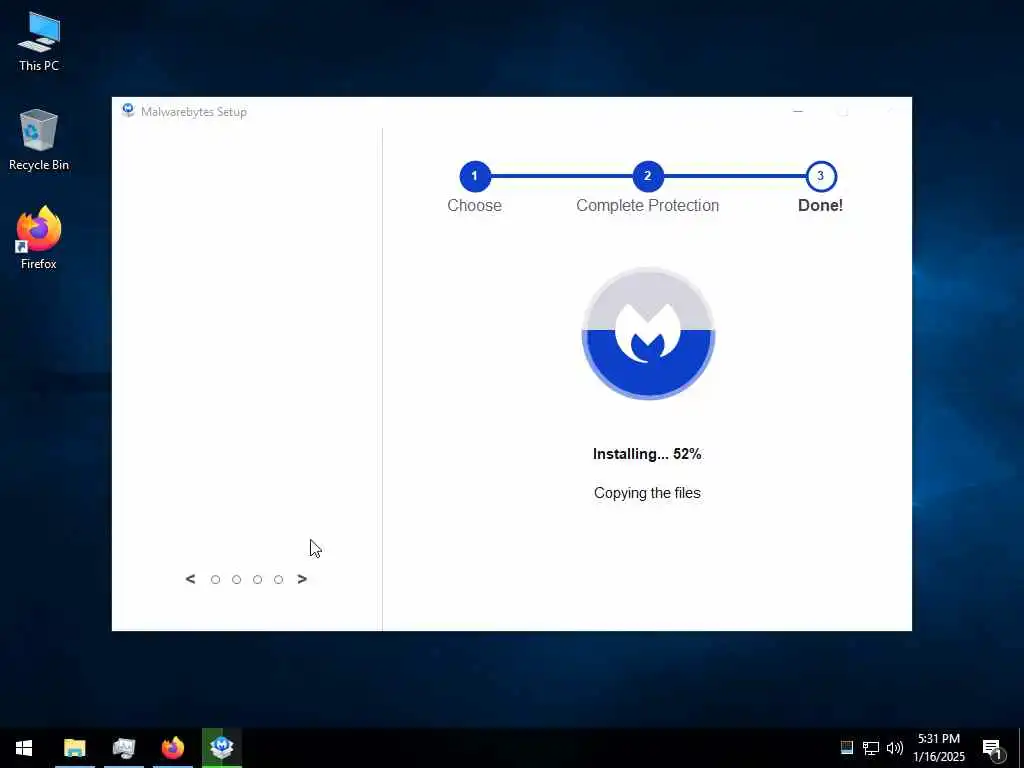Click the Done! step label
This screenshot has width=1024, height=768.
[x=820, y=205]
